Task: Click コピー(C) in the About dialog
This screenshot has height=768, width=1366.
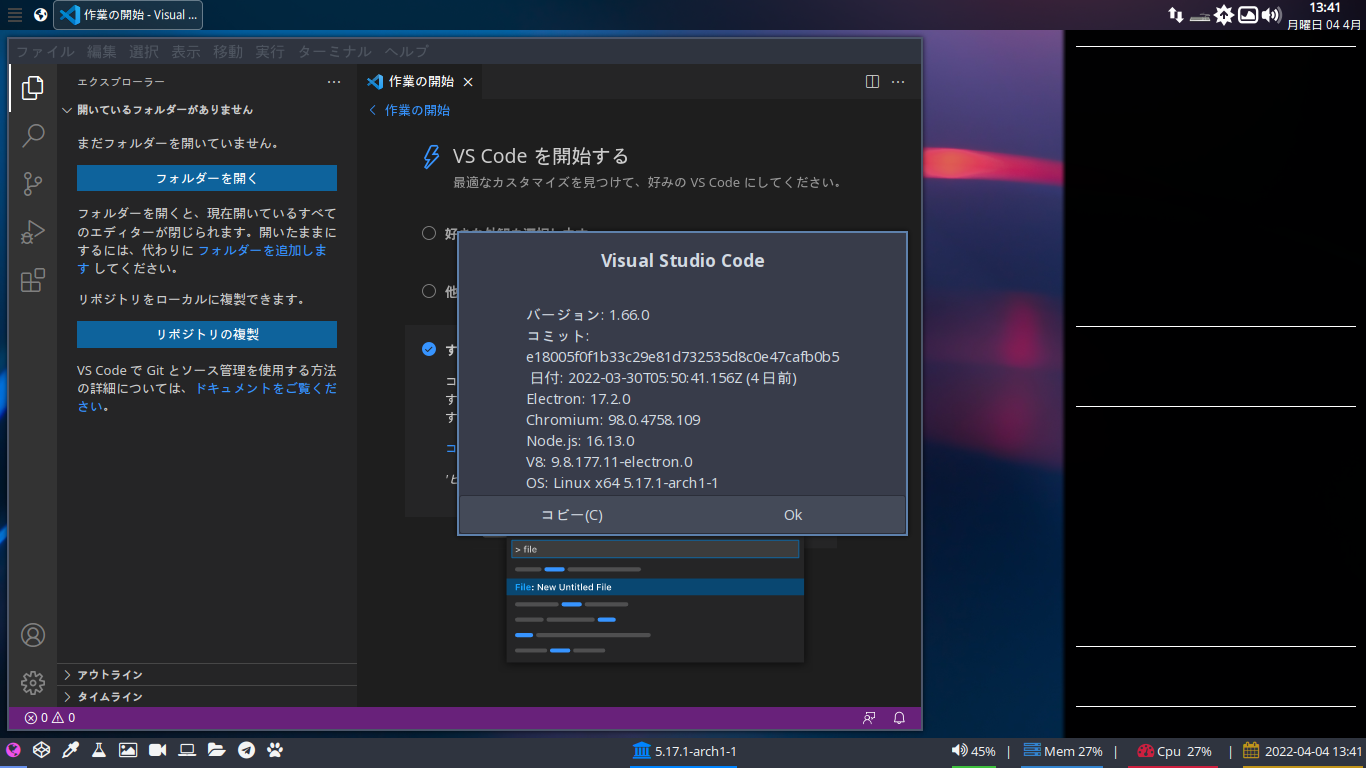Action: point(572,515)
